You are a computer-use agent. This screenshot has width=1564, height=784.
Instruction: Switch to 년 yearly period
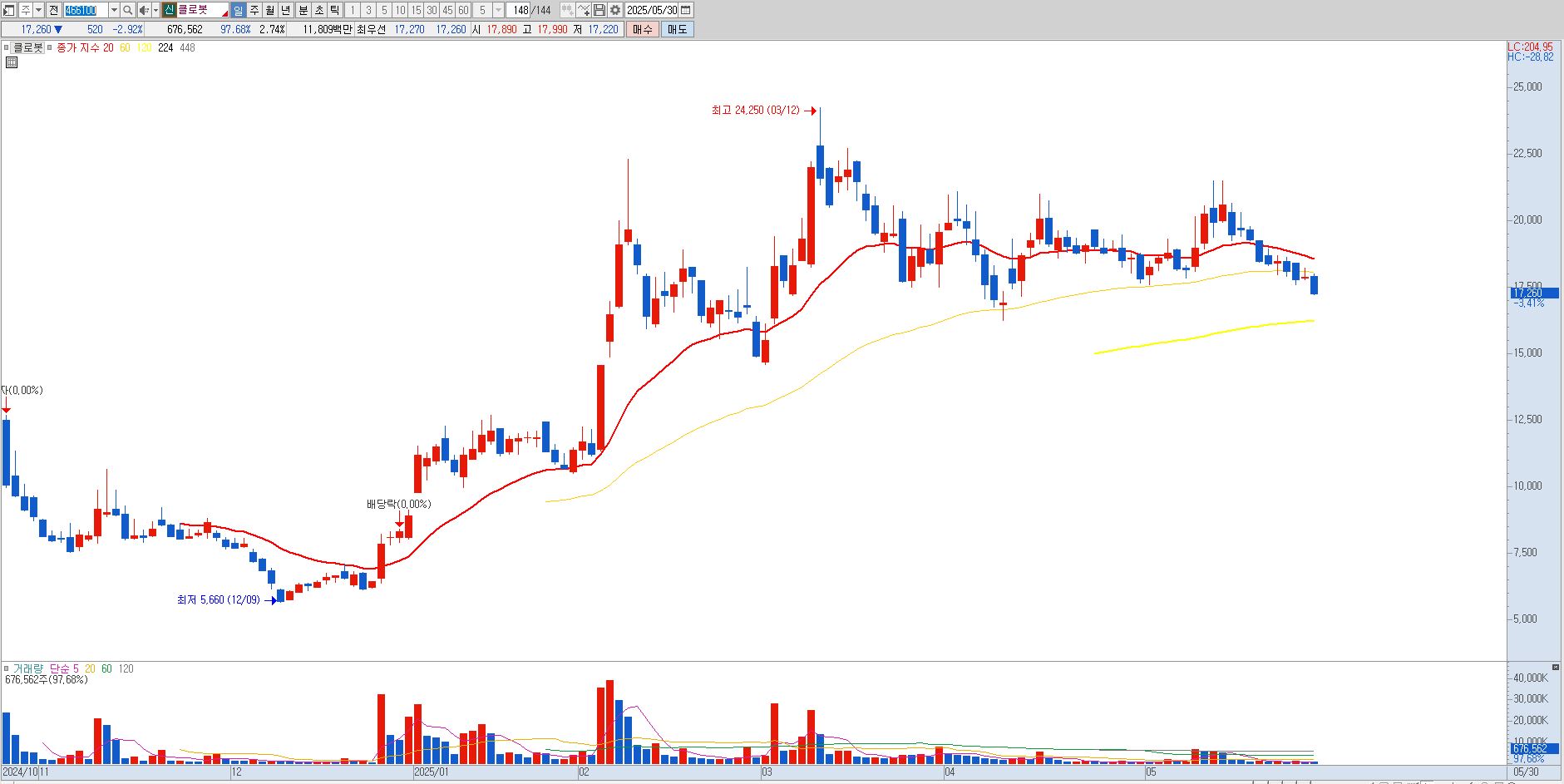click(x=285, y=10)
